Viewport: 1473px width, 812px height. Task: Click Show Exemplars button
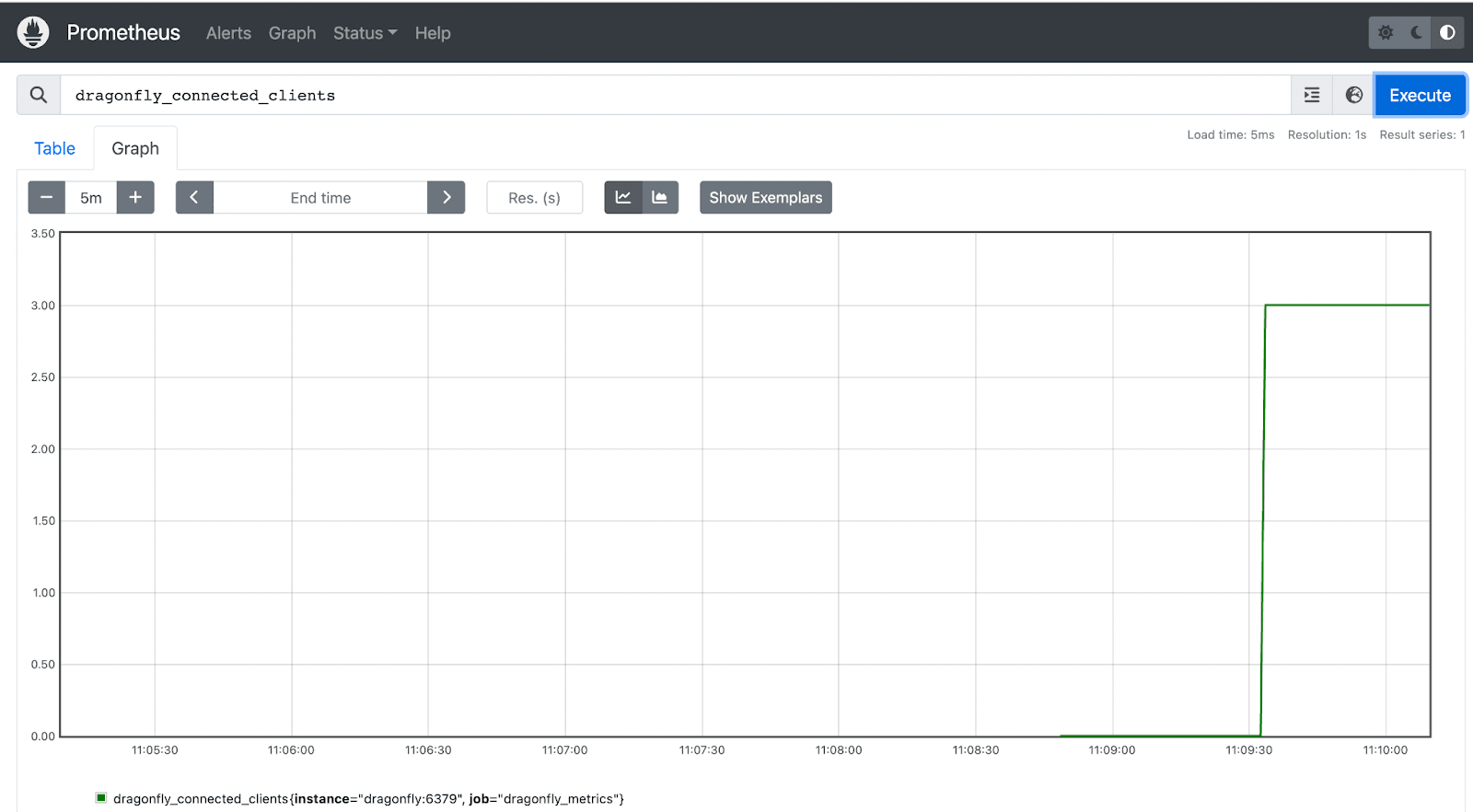[x=765, y=197]
